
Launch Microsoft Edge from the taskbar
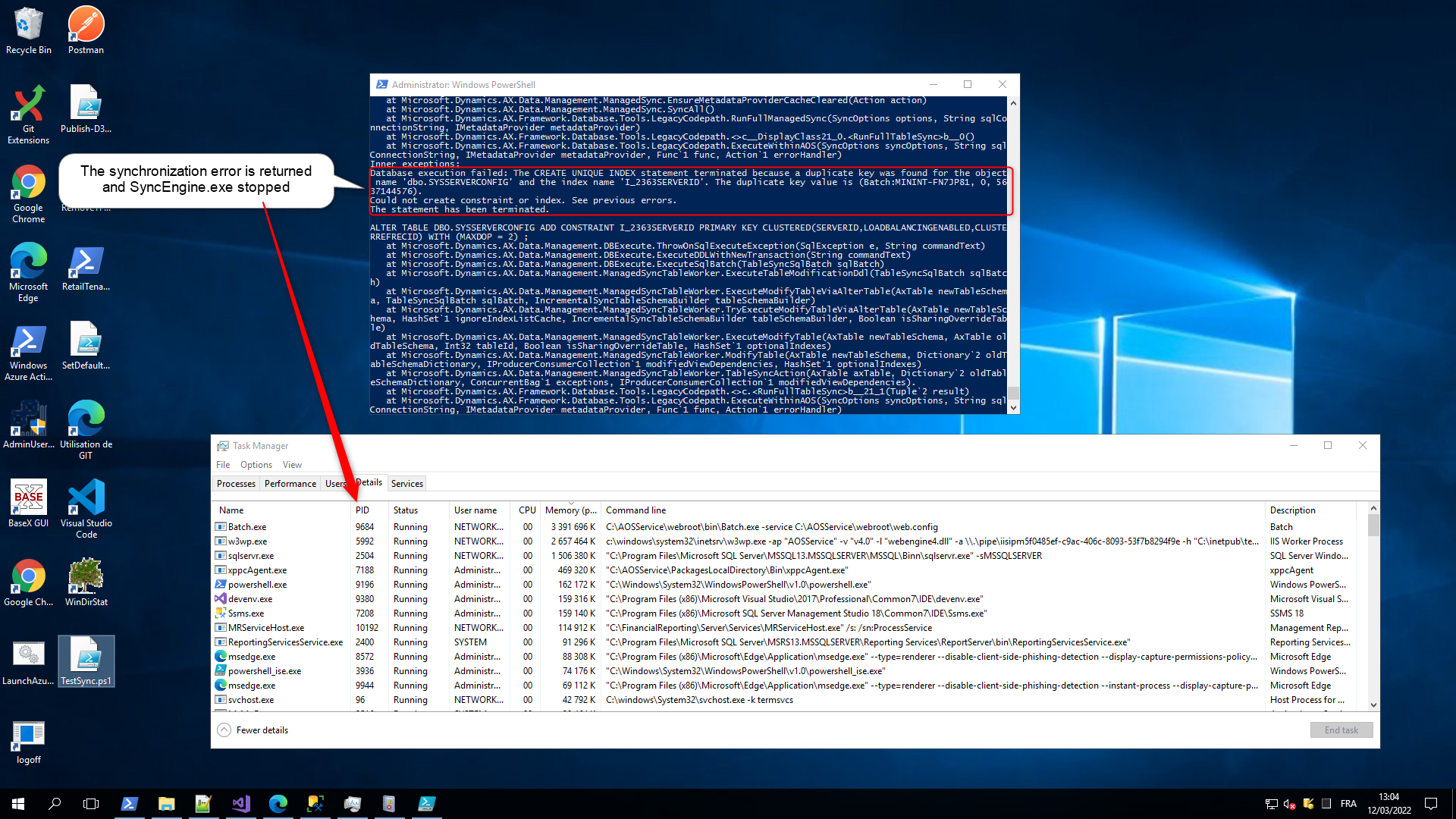tap(278, 803)
